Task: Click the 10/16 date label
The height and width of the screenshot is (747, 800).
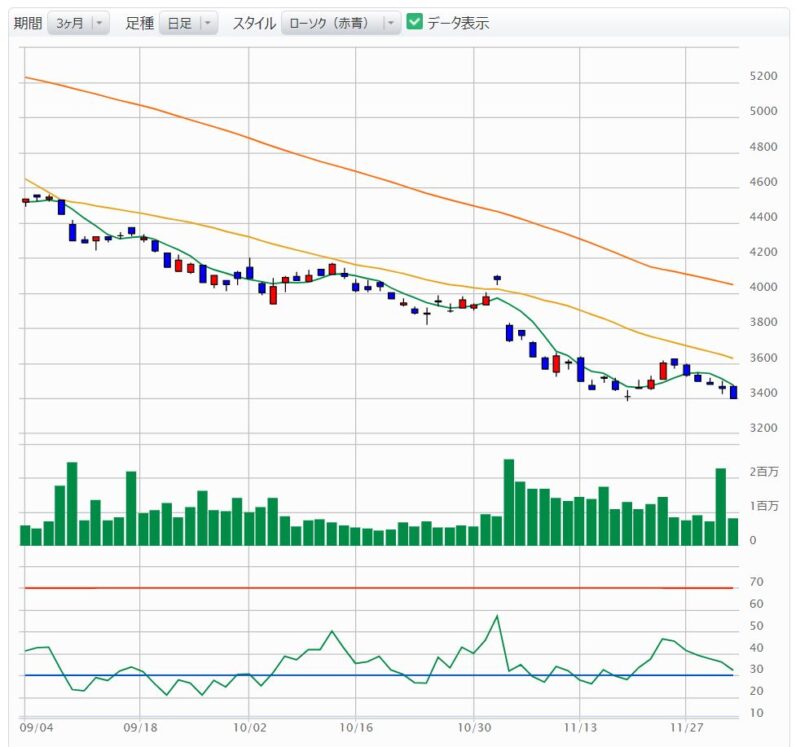Action: [356, 728]
